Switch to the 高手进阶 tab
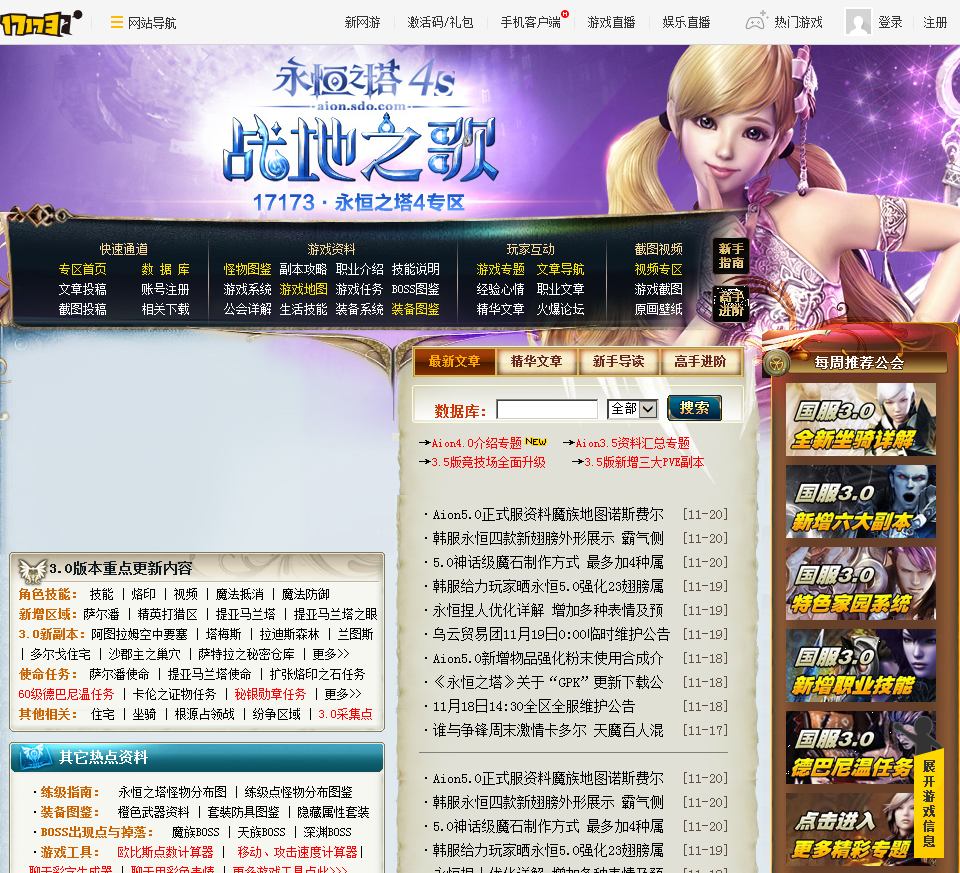Image resolution: width=960 pixels, height=873 pixels. click(x=700, y=361)
